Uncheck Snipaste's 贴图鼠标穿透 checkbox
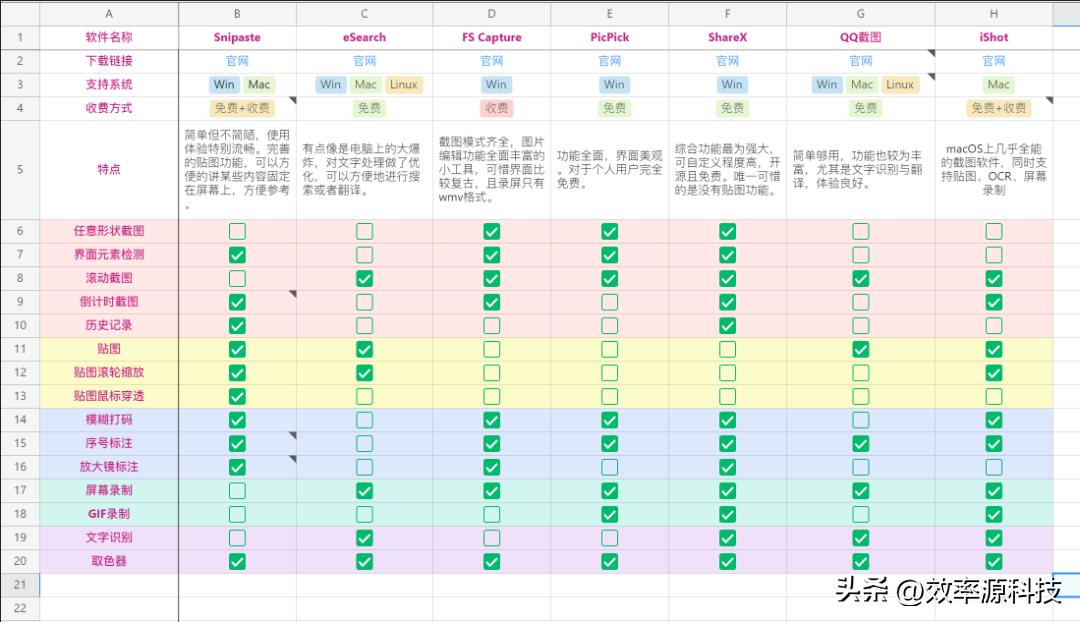This screenshot has height=622, width=1080. (x=236, y=395)
